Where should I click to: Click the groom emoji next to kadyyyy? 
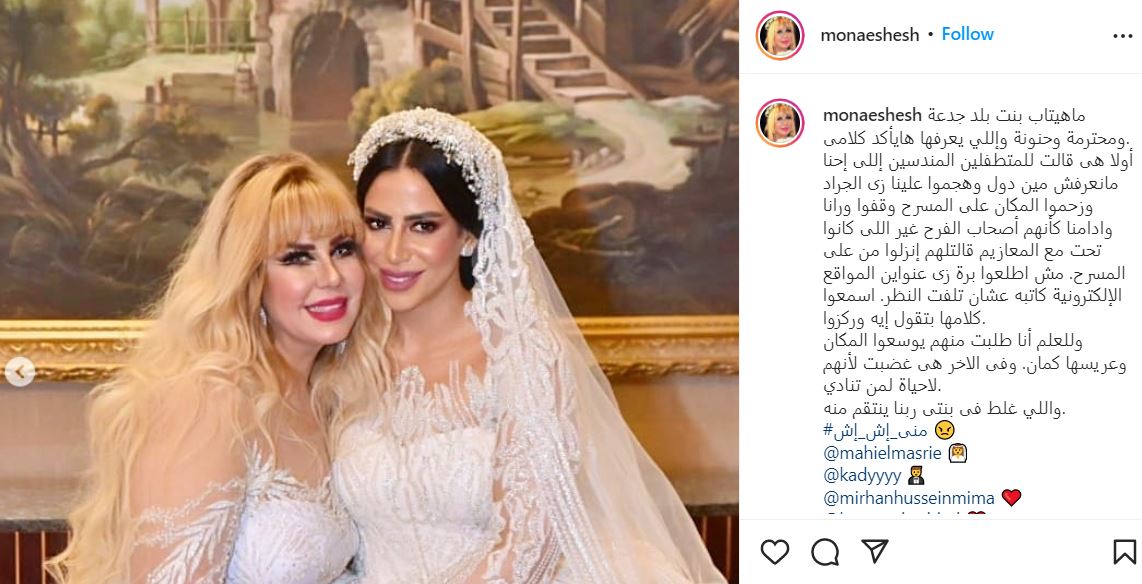[917, 476]
